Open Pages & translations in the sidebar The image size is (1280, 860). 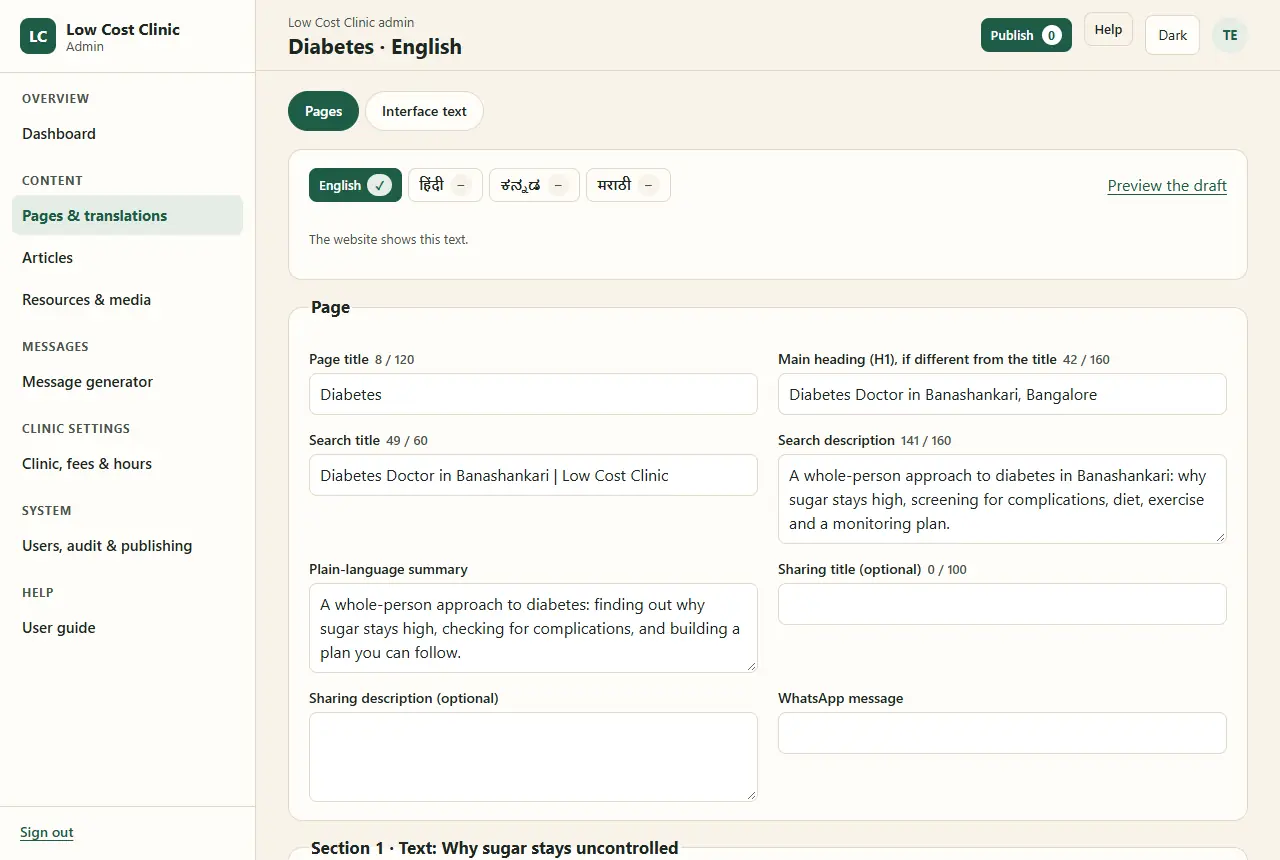coord(127,216)
